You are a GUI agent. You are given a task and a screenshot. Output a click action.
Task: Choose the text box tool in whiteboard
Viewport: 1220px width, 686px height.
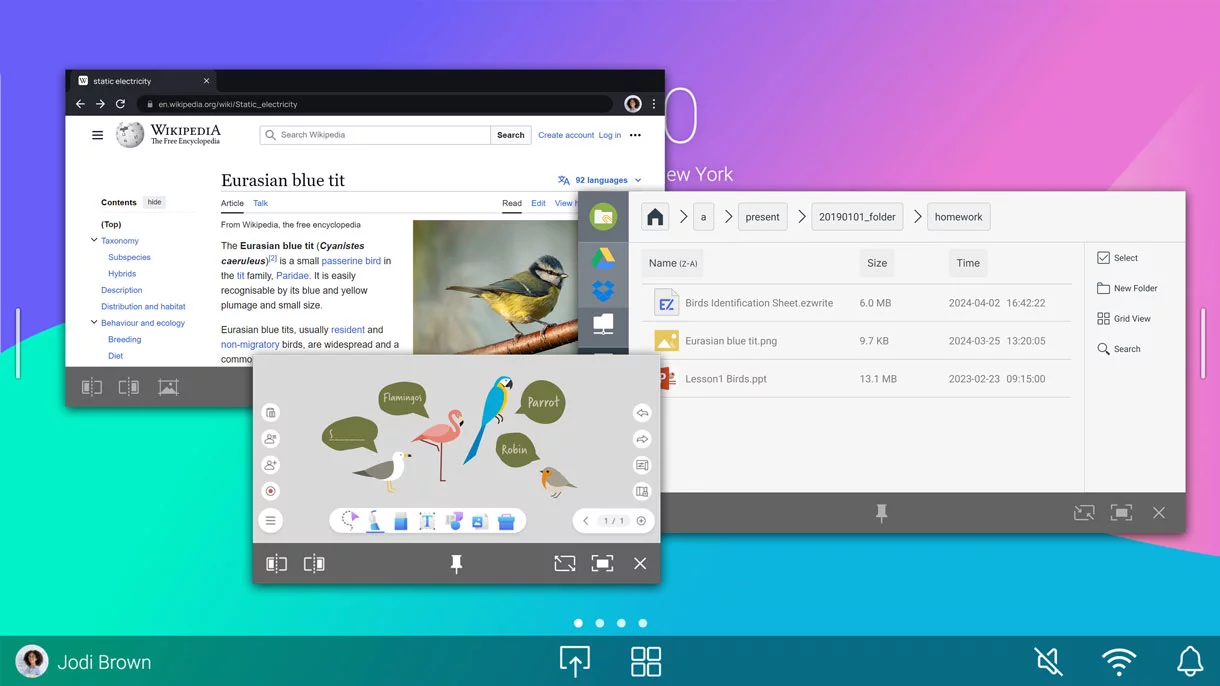click(427, 521)
